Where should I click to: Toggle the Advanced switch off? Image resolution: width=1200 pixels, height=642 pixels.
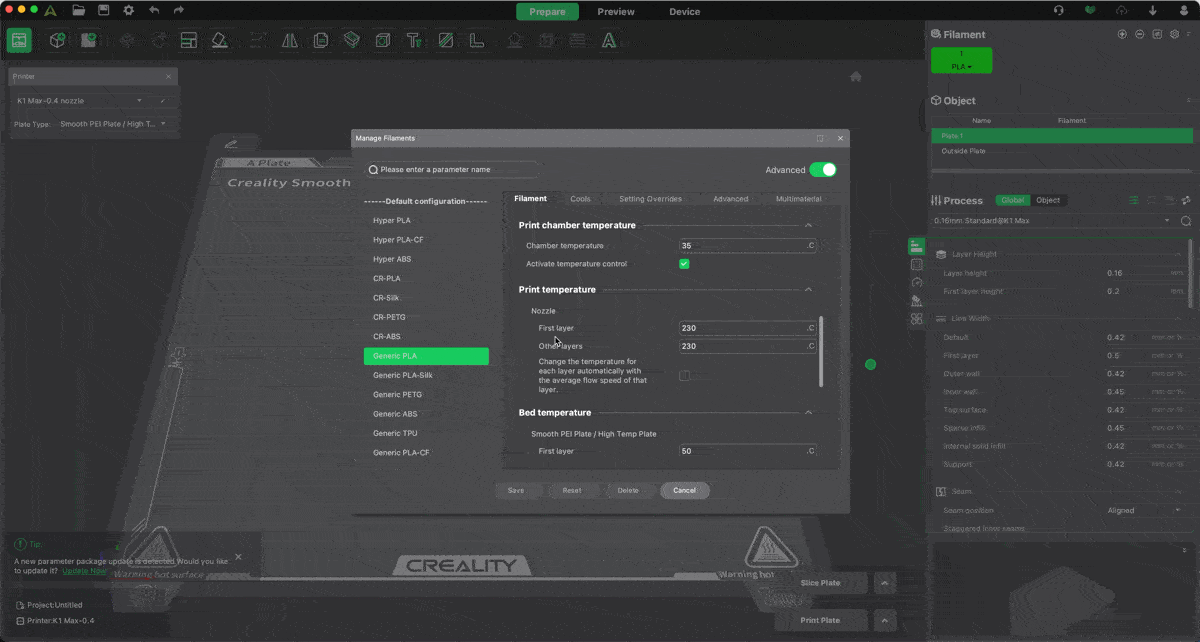pos(822,170)
